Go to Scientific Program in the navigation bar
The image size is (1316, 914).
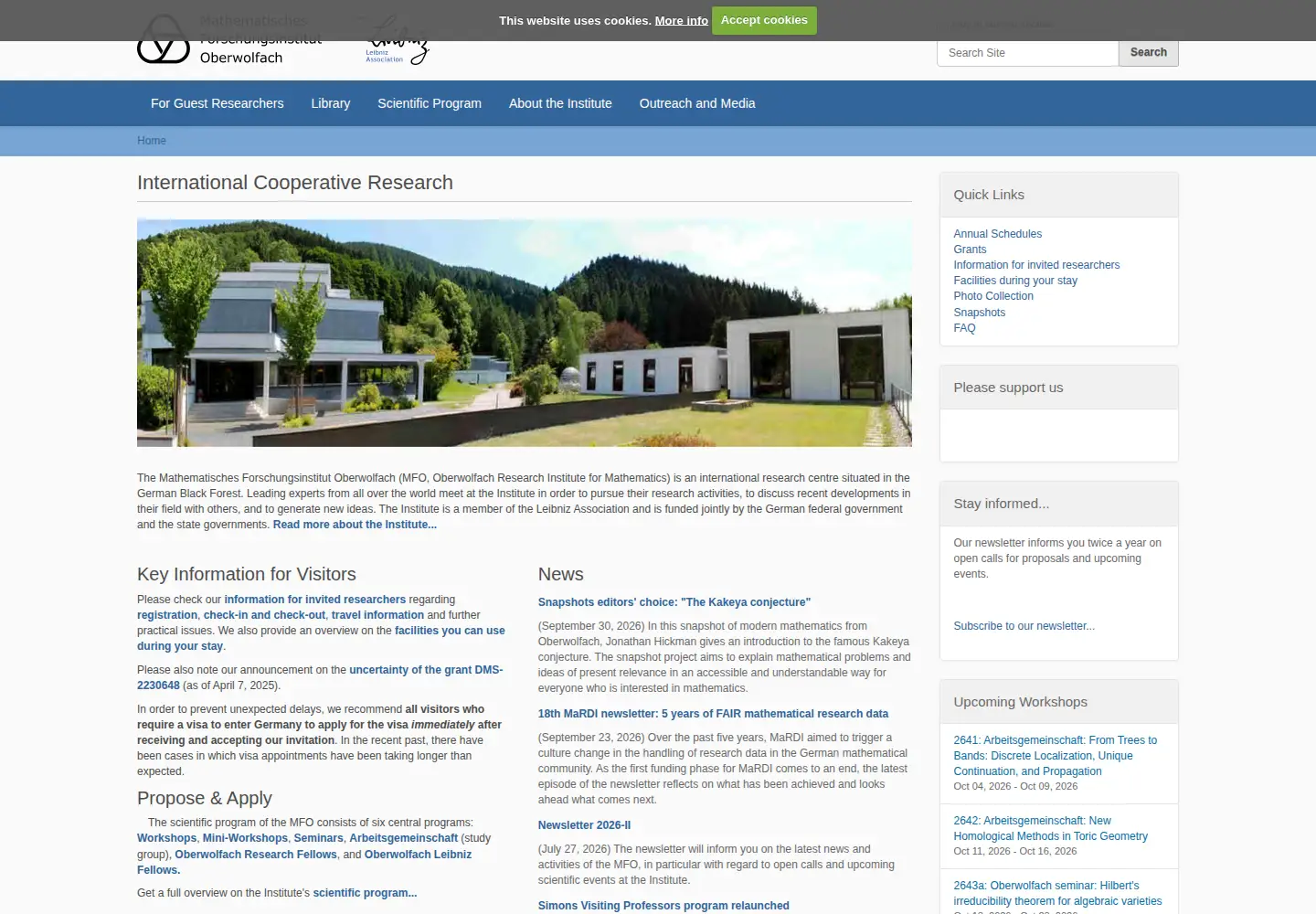(x=430, y=103)
